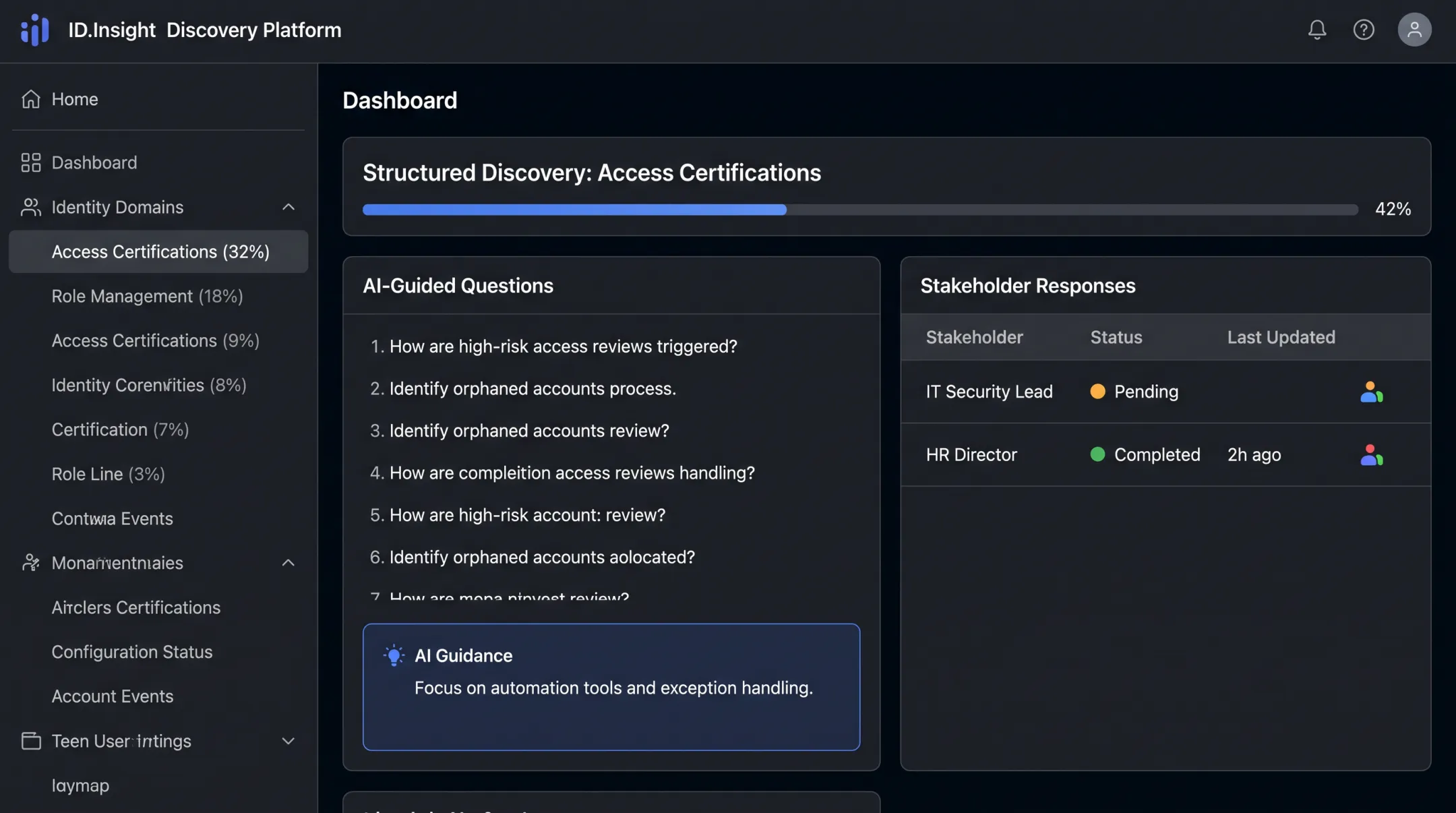Open the laymap item
This screenshot has height=813, width=1456.
80,785
